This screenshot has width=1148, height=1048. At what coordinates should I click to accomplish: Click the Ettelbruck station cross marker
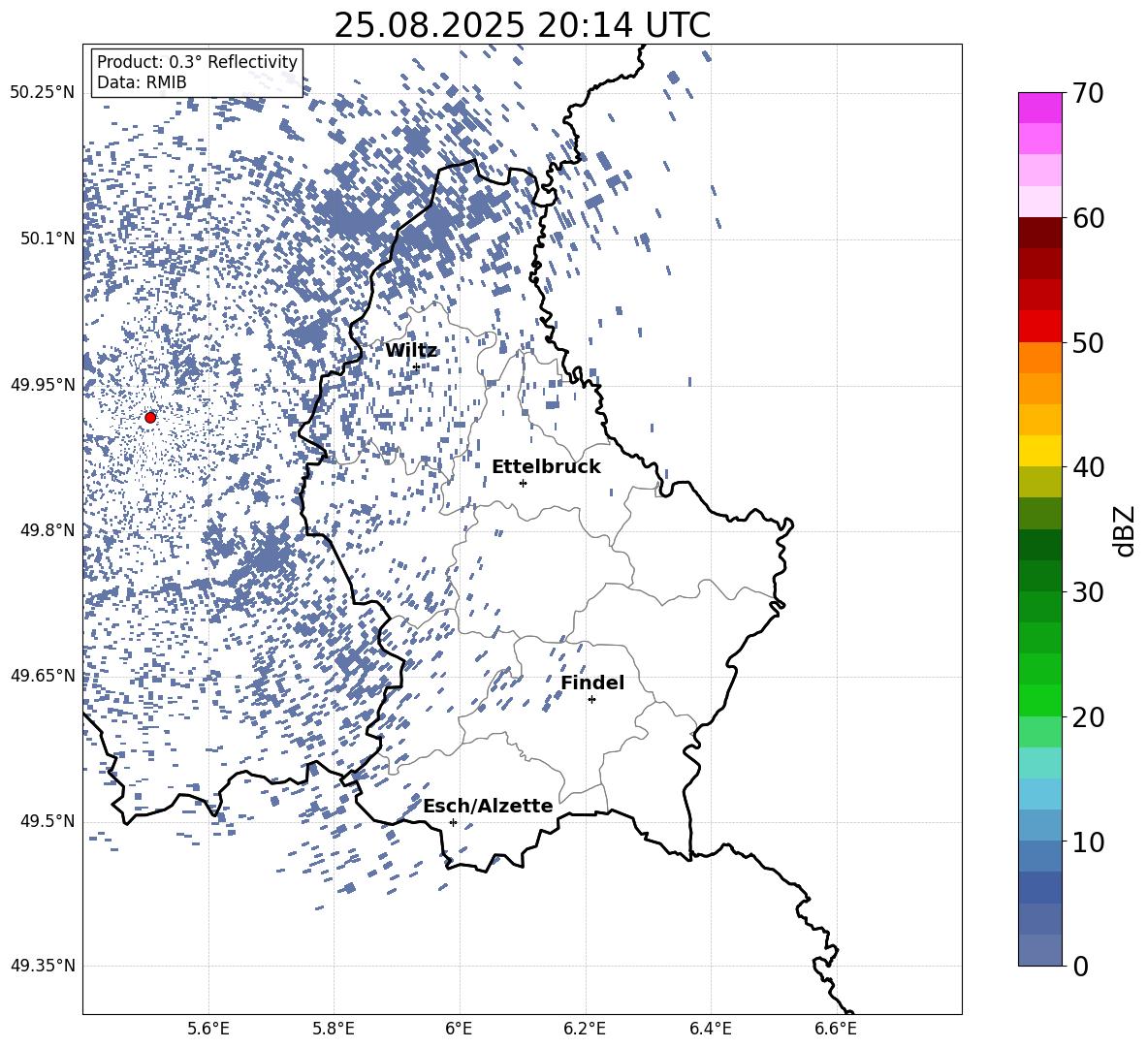coord(523,483)
